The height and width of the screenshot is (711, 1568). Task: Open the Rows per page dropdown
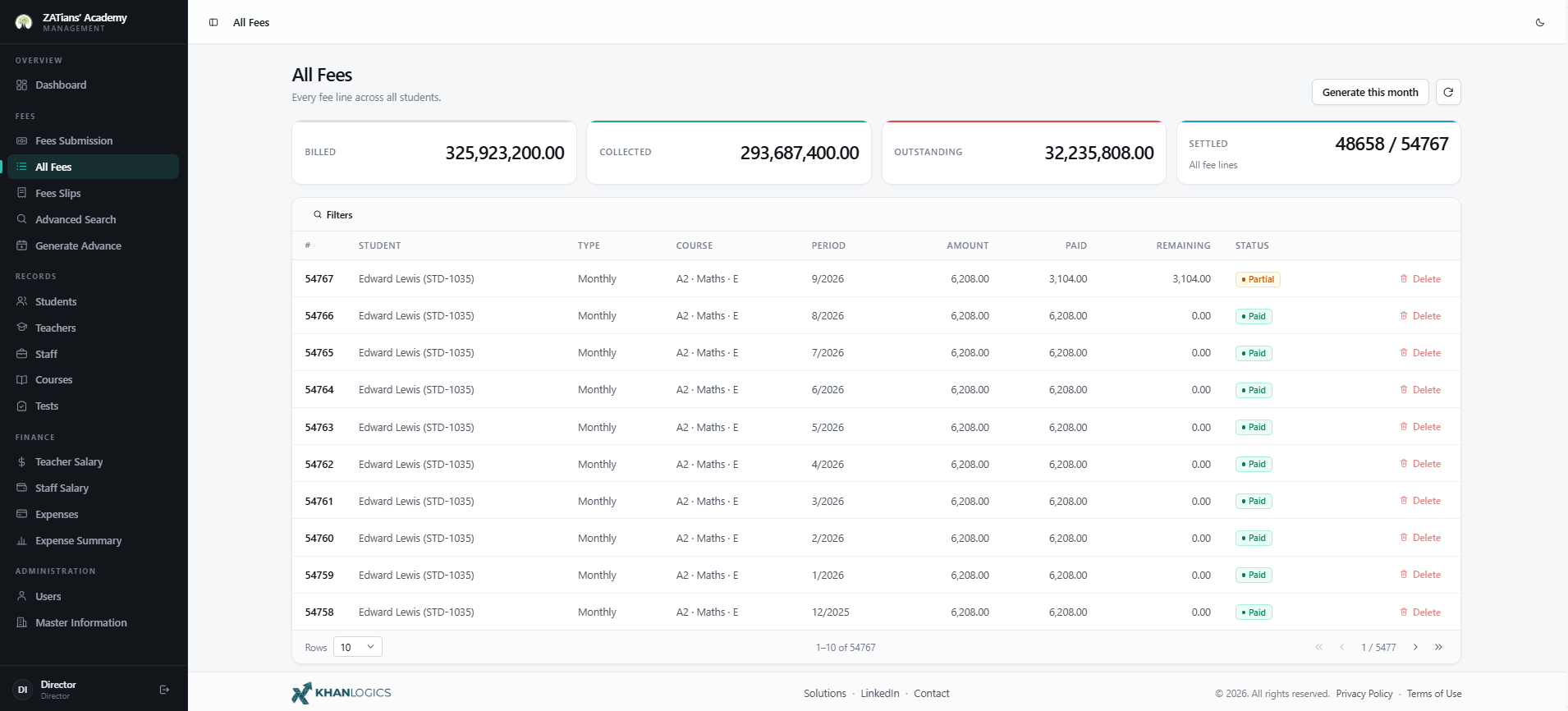[x=357, y=647]
